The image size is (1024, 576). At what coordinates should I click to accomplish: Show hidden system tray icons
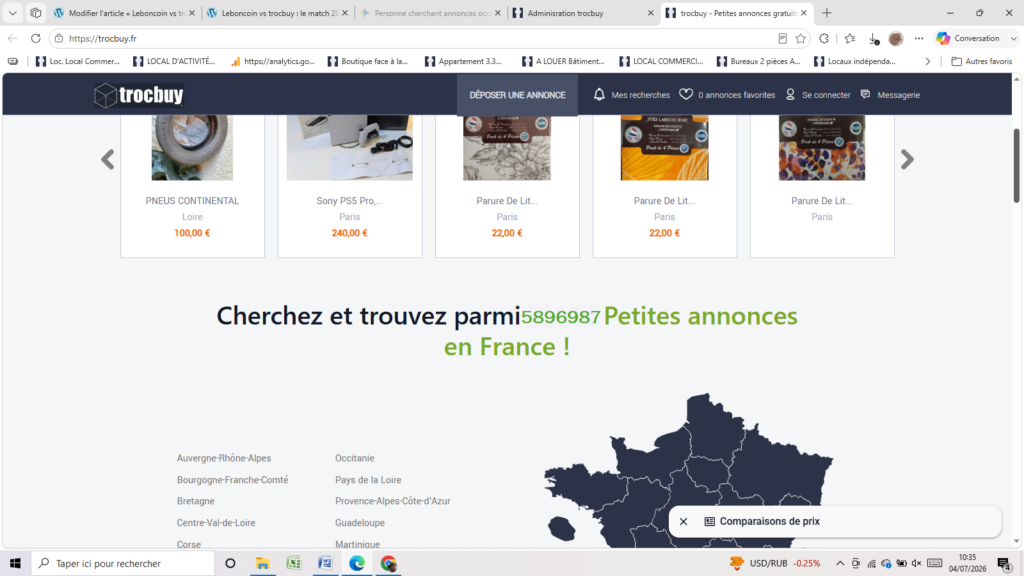[x=840, y=563]
